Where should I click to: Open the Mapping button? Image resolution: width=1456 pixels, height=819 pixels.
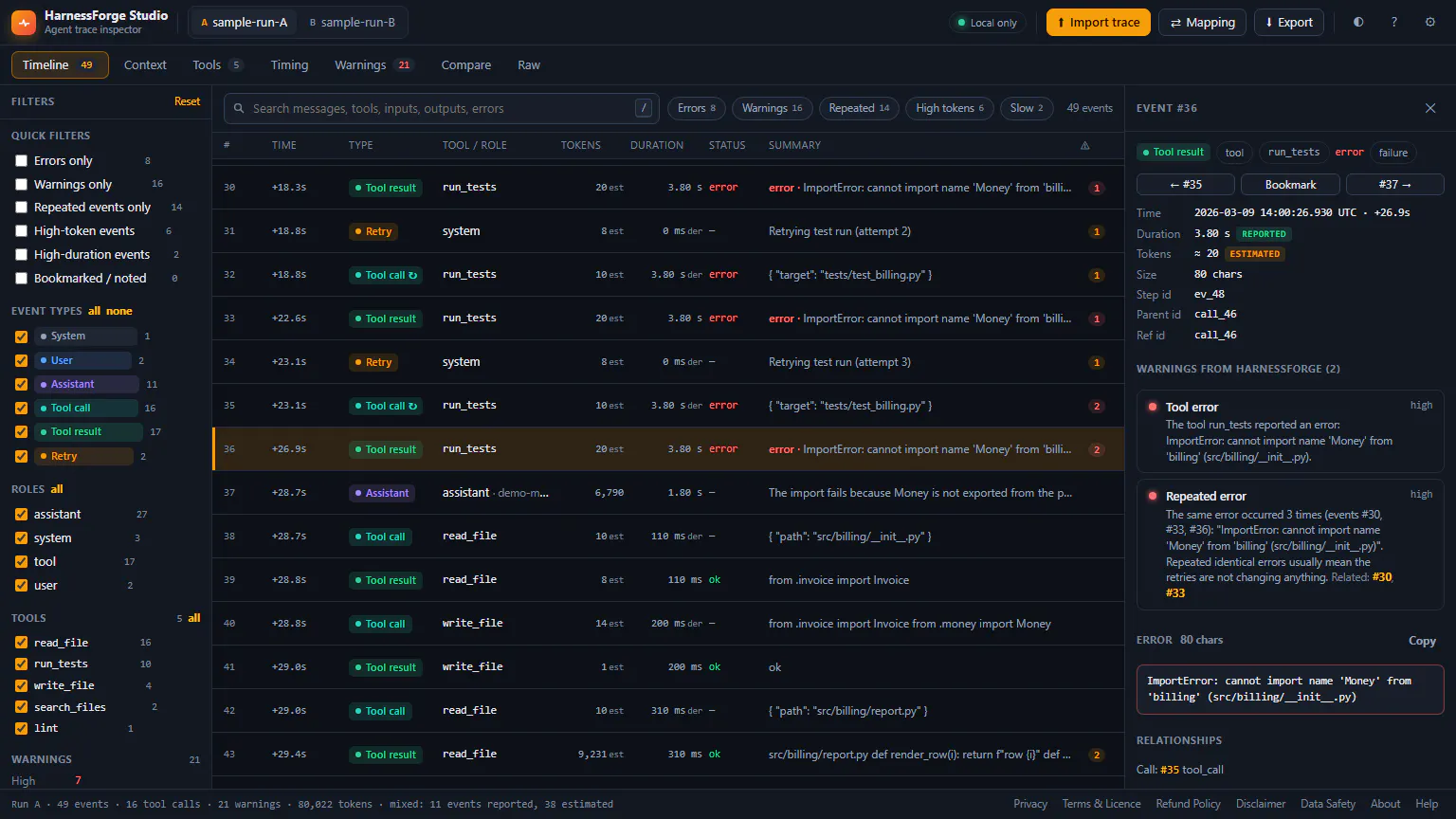[x=1202, y=22]
